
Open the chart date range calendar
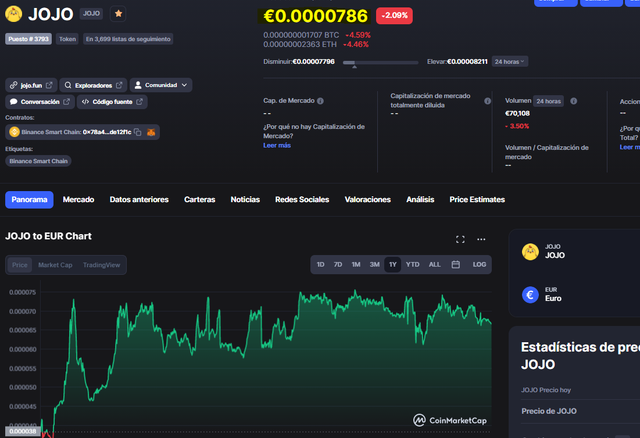[x=456, y=265]
